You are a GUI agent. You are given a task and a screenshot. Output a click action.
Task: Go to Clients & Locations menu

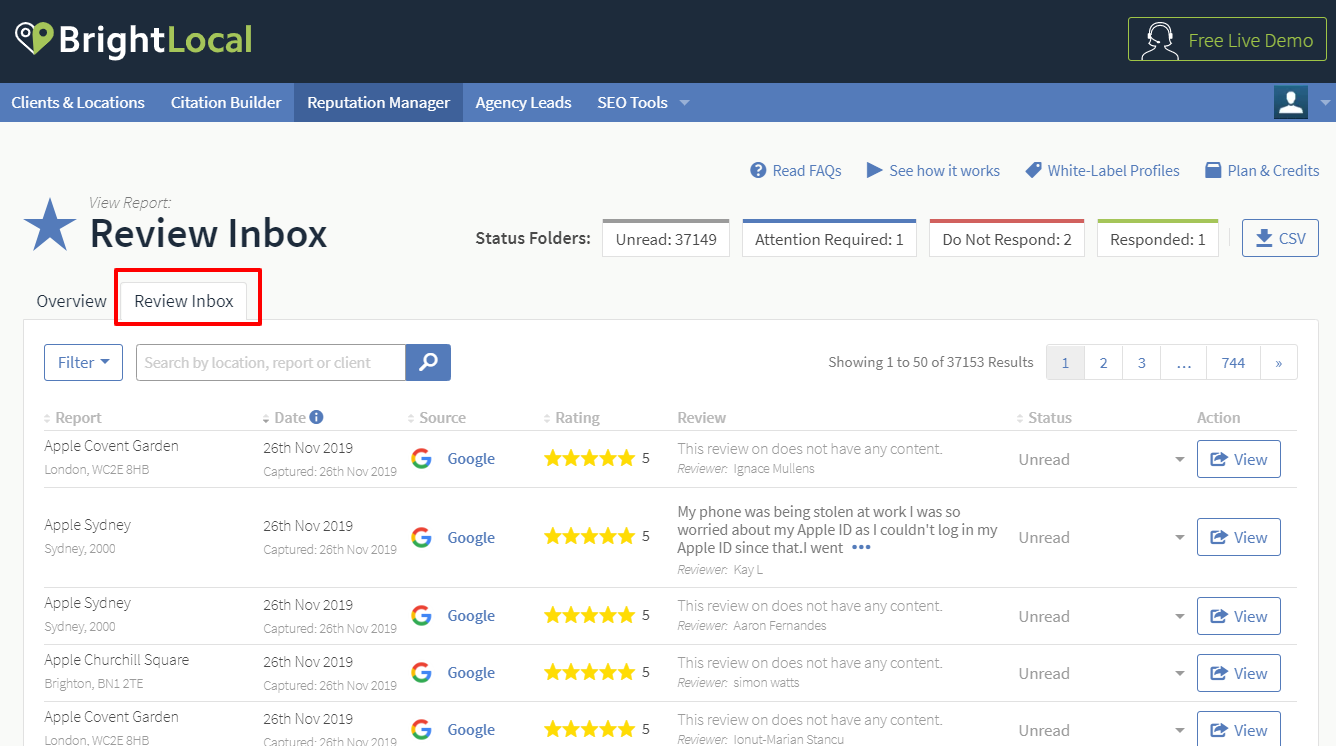coord(78,102)
